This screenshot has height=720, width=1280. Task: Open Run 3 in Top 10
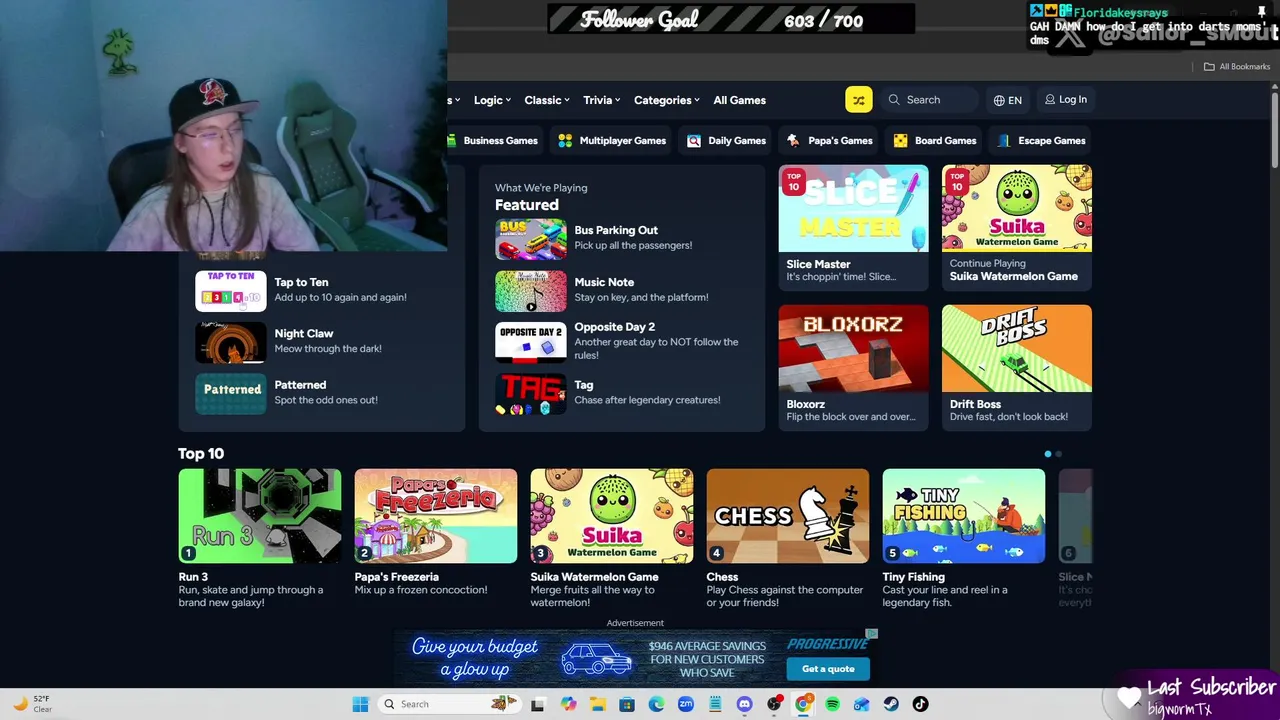click(260, 516)
